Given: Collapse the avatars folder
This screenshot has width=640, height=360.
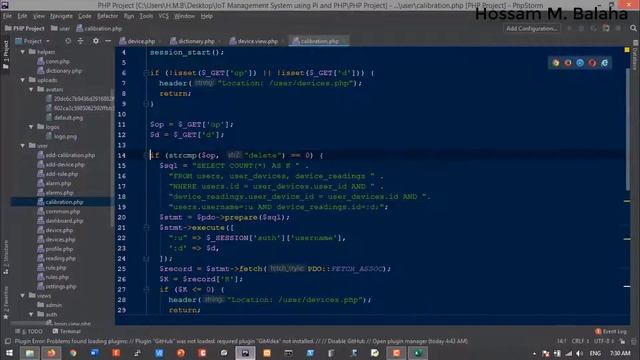Looking at the screenshot, I should 31,89.
